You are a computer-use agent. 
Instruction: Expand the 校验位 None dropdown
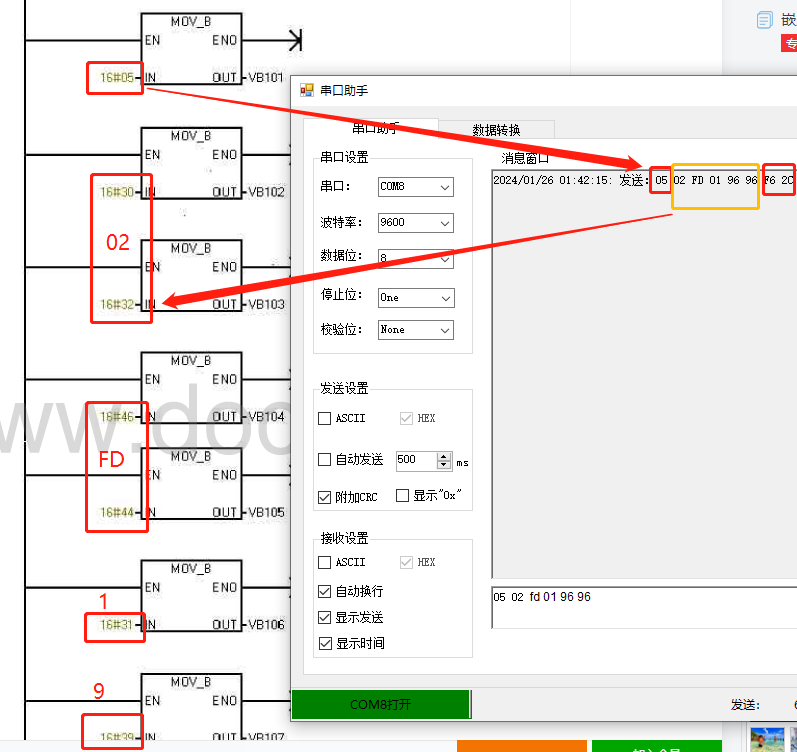[415, 329]
